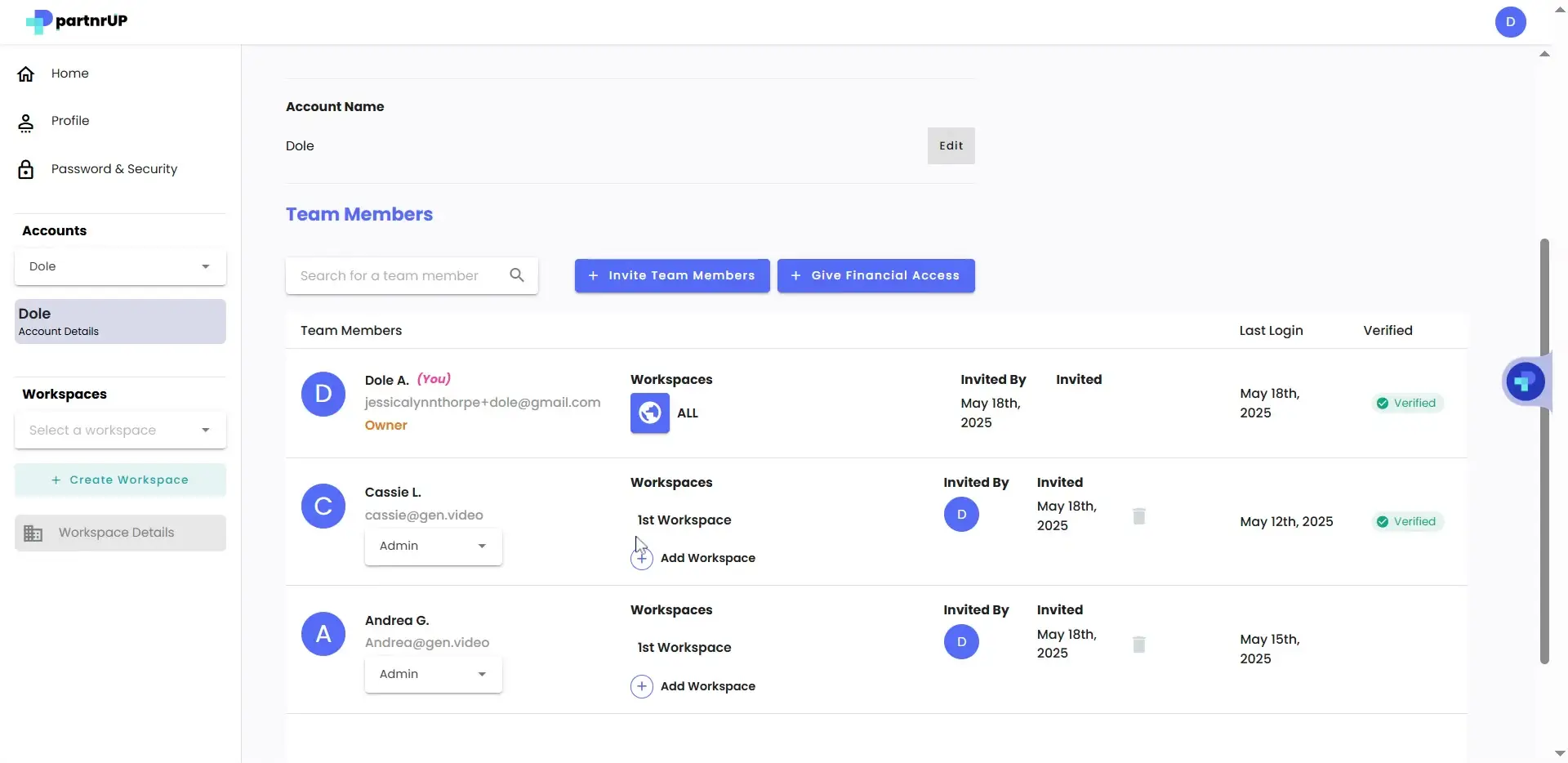Open the Dole accounts dropdown
1568x763 pixels.
point(119,266)
